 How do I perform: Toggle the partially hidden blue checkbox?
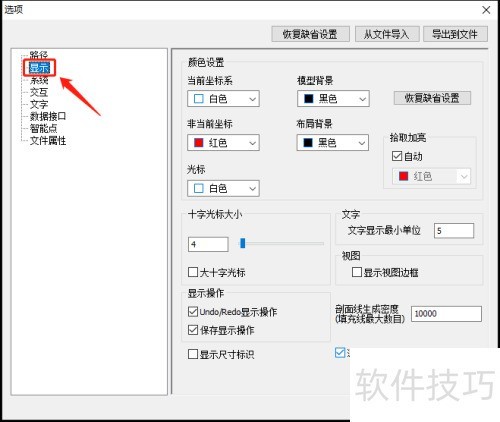pyautogui.click(x=340, y=353)
